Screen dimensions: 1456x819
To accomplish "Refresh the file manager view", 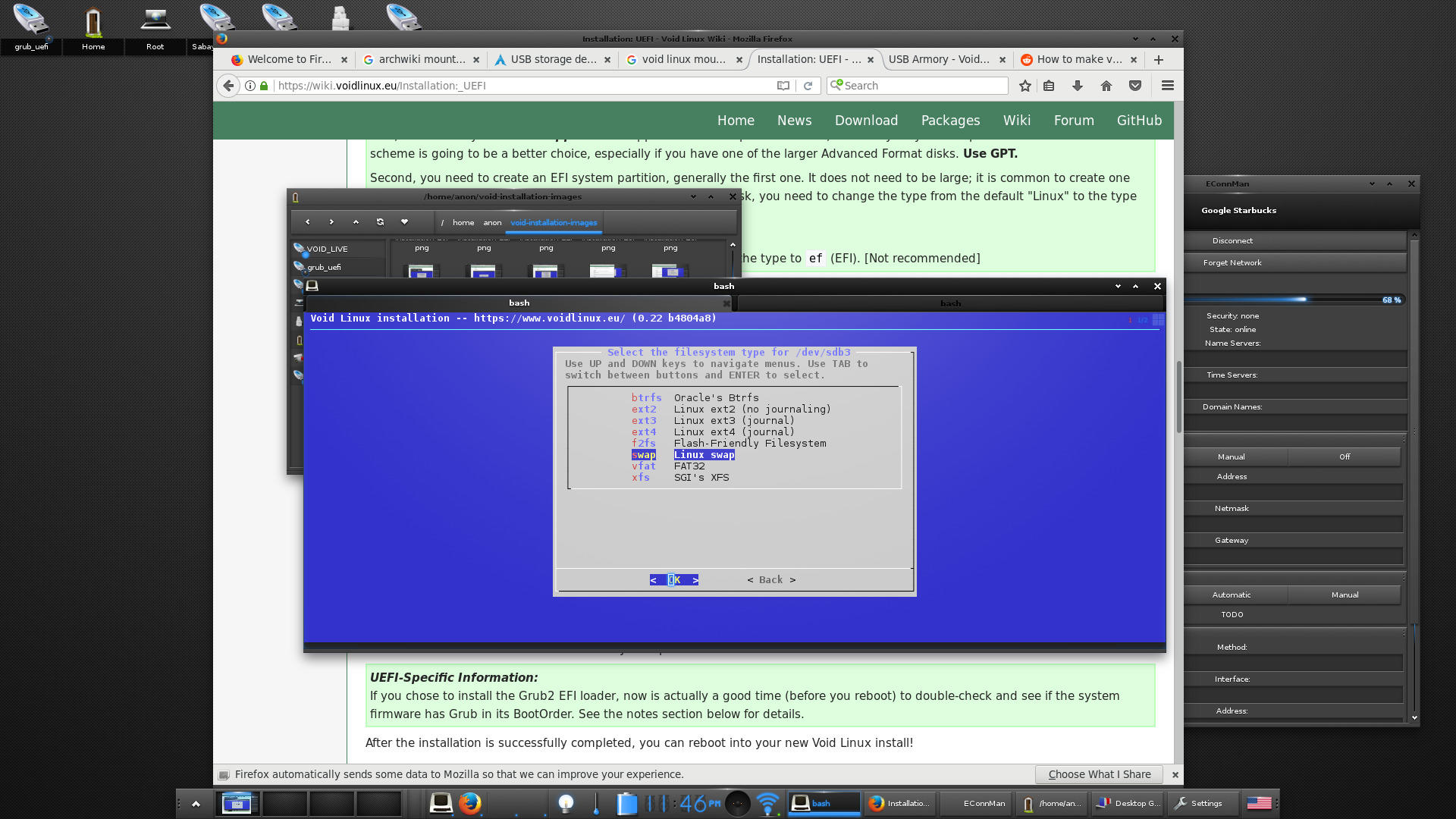I will pos(380,222).
